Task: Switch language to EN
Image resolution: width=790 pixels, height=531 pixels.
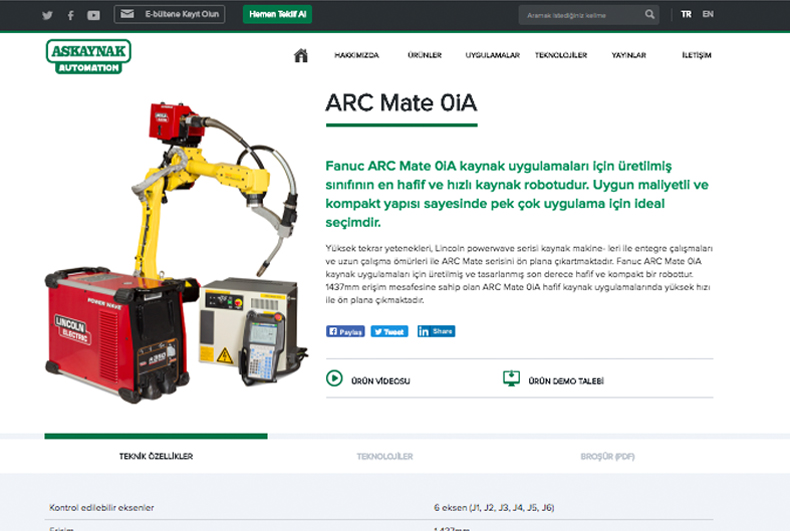Action: coord(708,14)
